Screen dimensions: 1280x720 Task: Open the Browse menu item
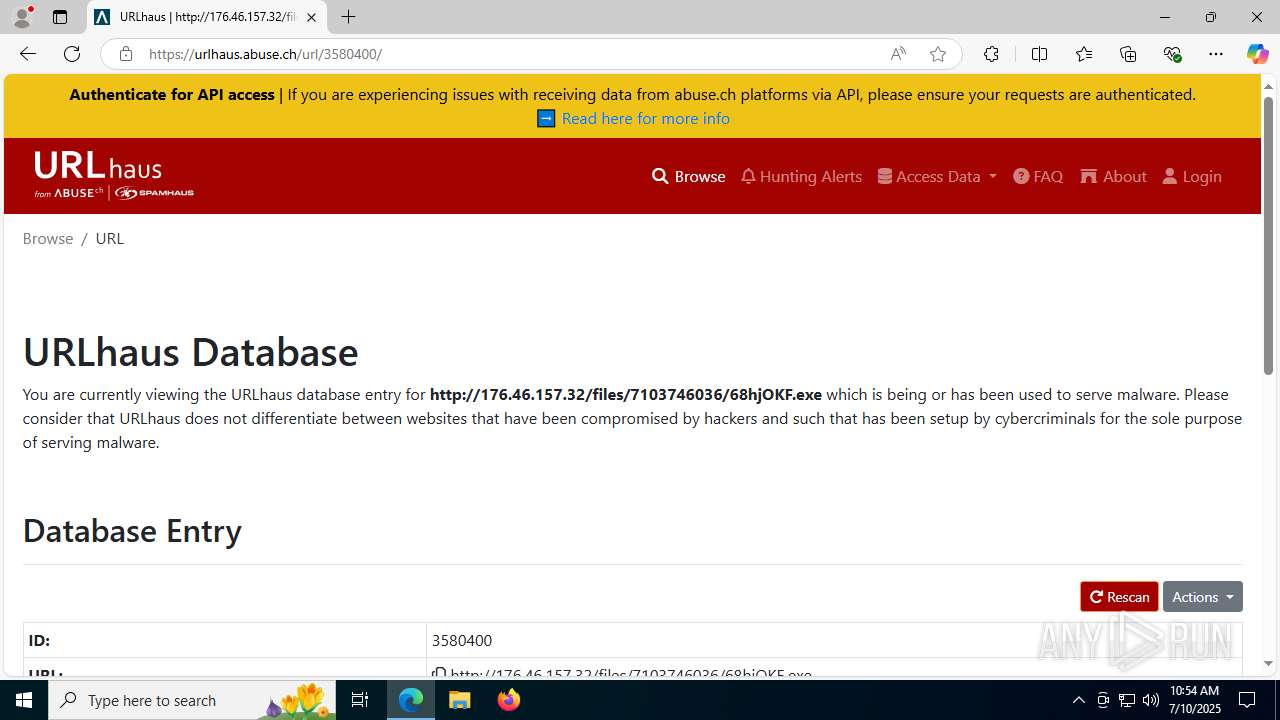(688, 176)
